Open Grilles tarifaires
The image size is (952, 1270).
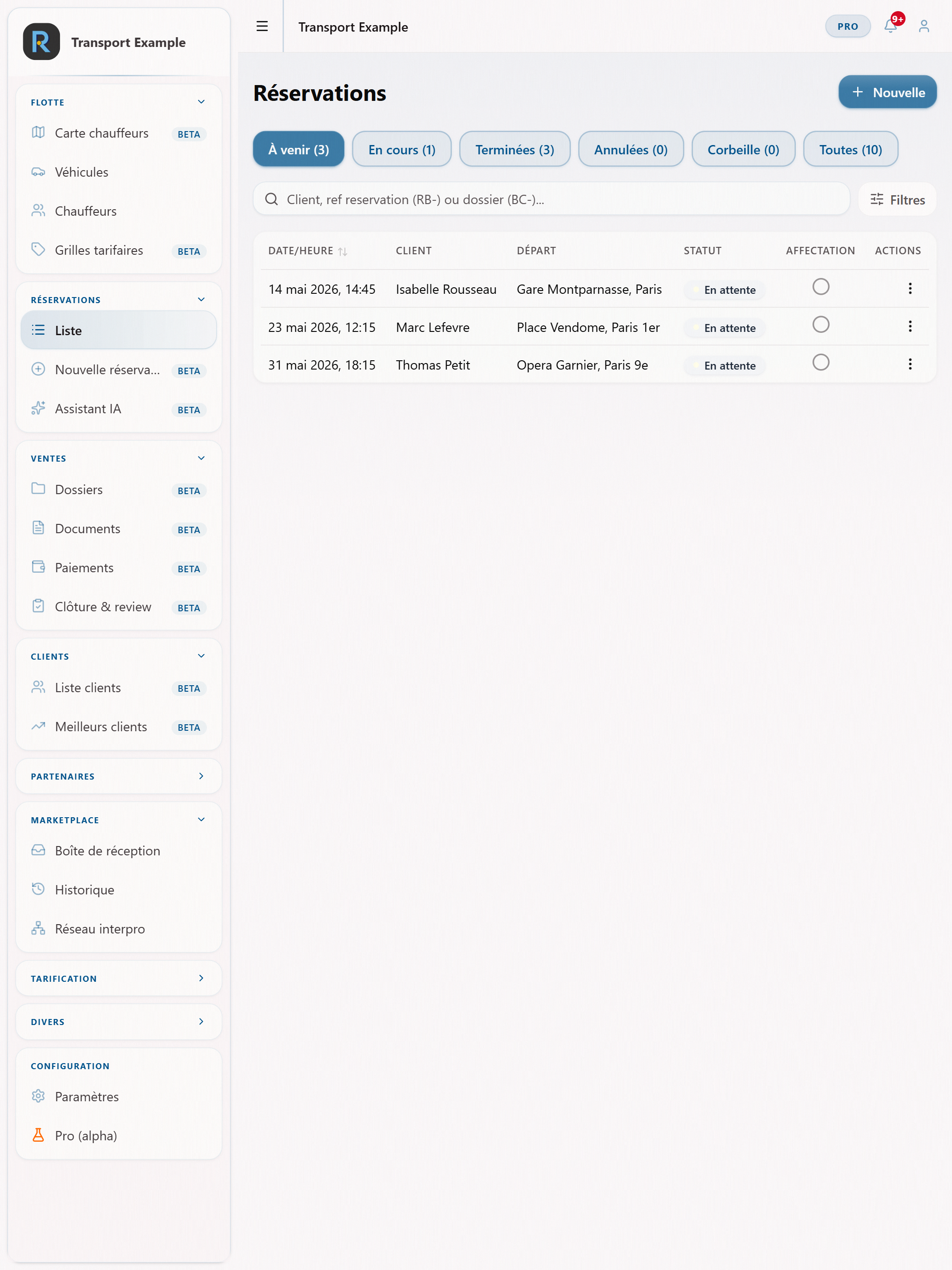(x=119, y=250)
